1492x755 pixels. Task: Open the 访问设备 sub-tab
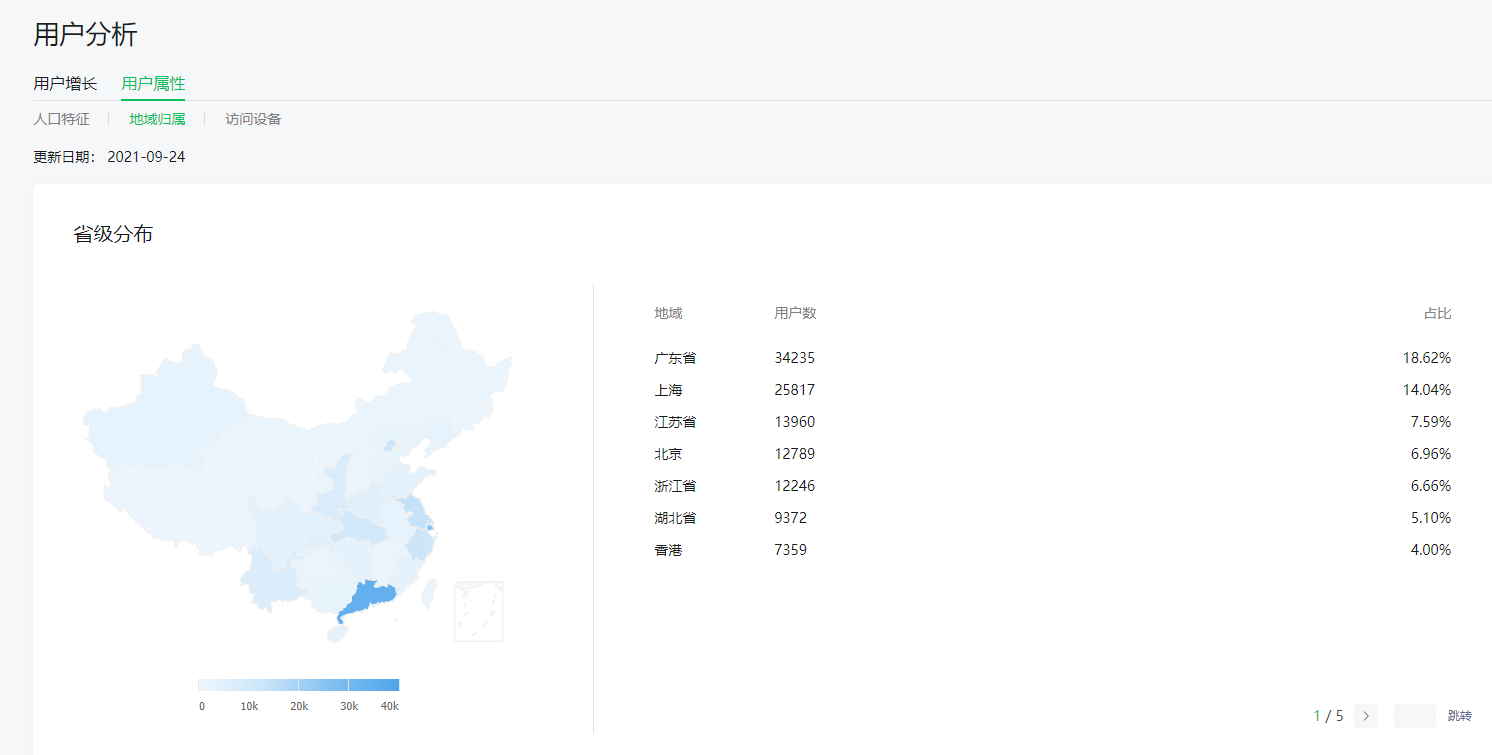[x=253, y=119]
